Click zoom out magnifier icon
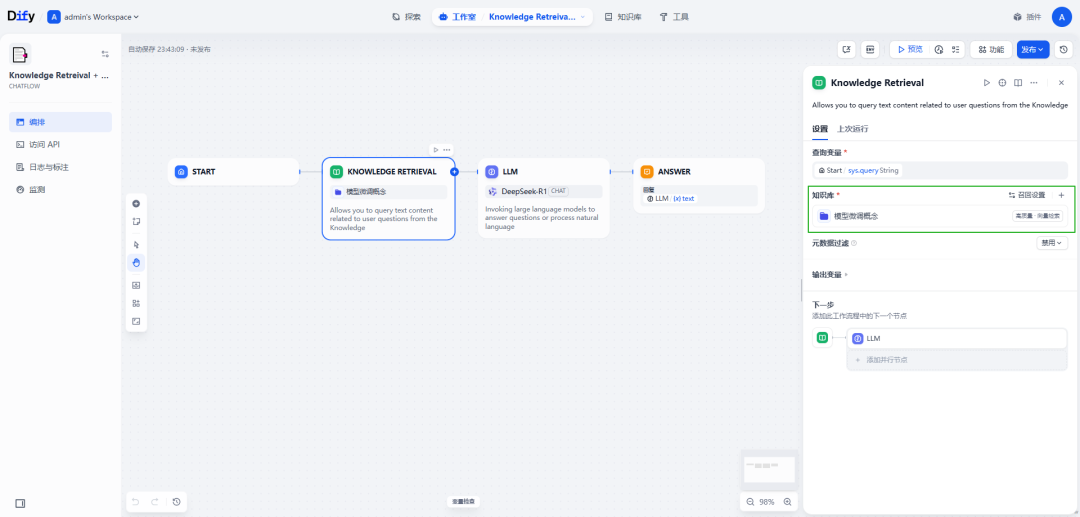The height and width of the screenshot is (517, 1080). pyautogui.click(x=750, y=501)
